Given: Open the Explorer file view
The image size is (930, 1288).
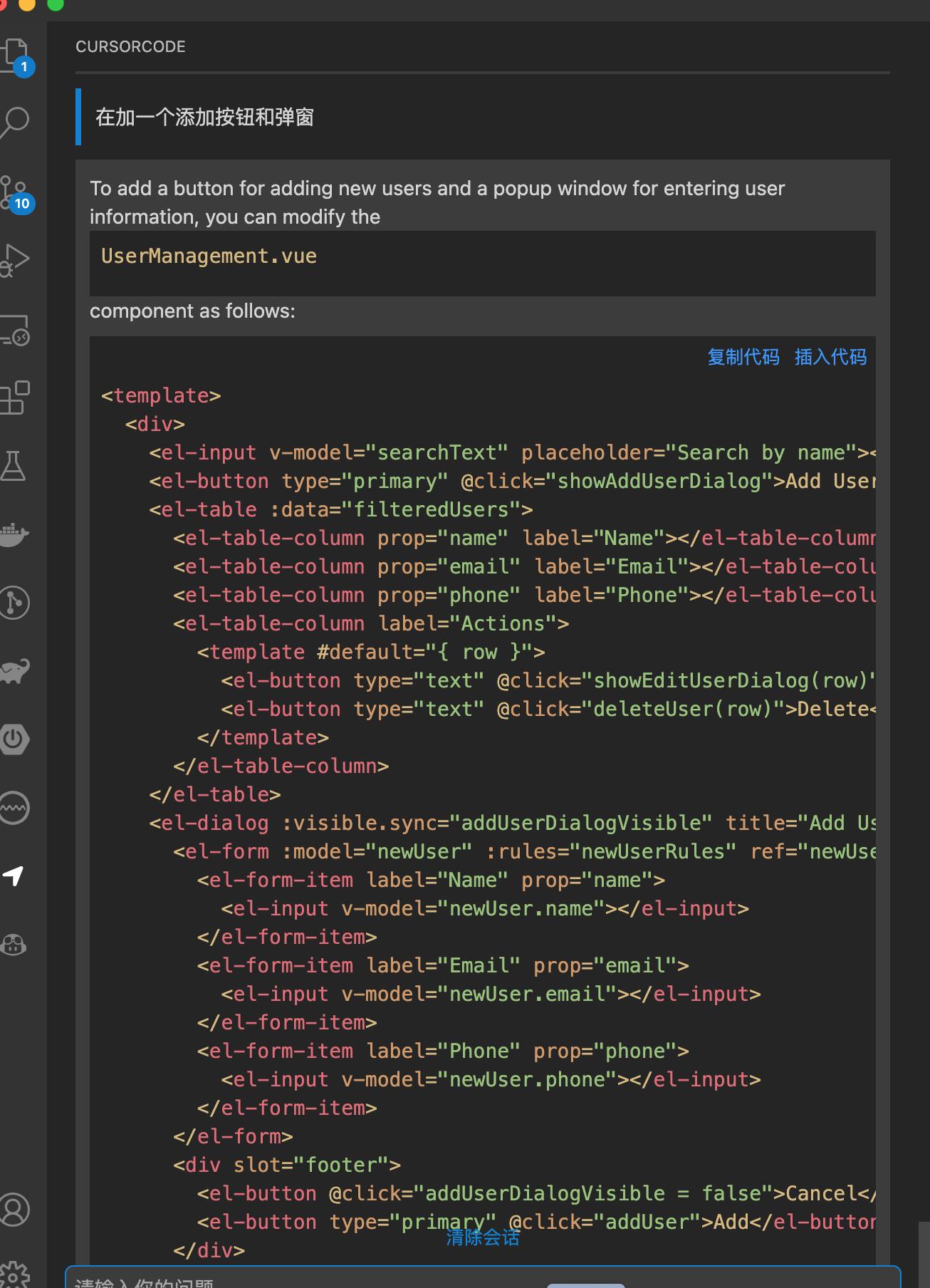Looking at the screenshot, I should 16,54.
